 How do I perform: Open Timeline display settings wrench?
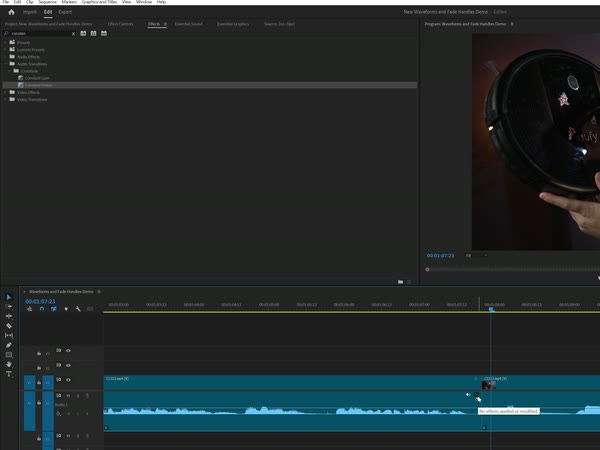78,309
